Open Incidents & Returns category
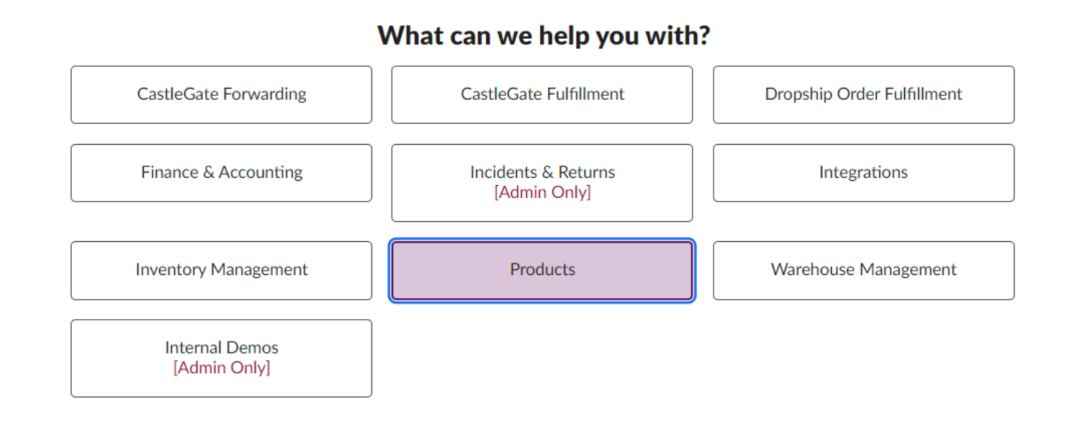Image resolution: width=1080 pixels, height=432 pixels. pos(542,183)
